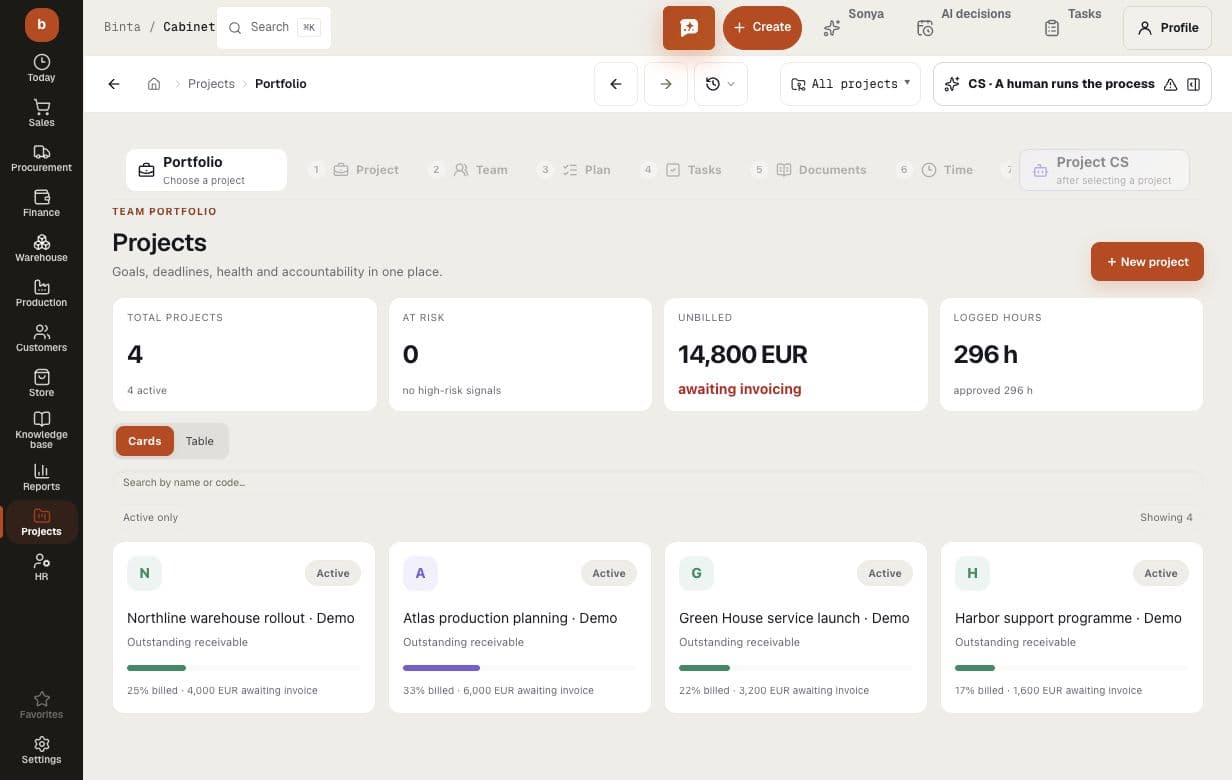Open Northline warehouse rollout · Demo title
This screenshot has height=780, width=1232.
pyautogui.click(x=241, y=618)
